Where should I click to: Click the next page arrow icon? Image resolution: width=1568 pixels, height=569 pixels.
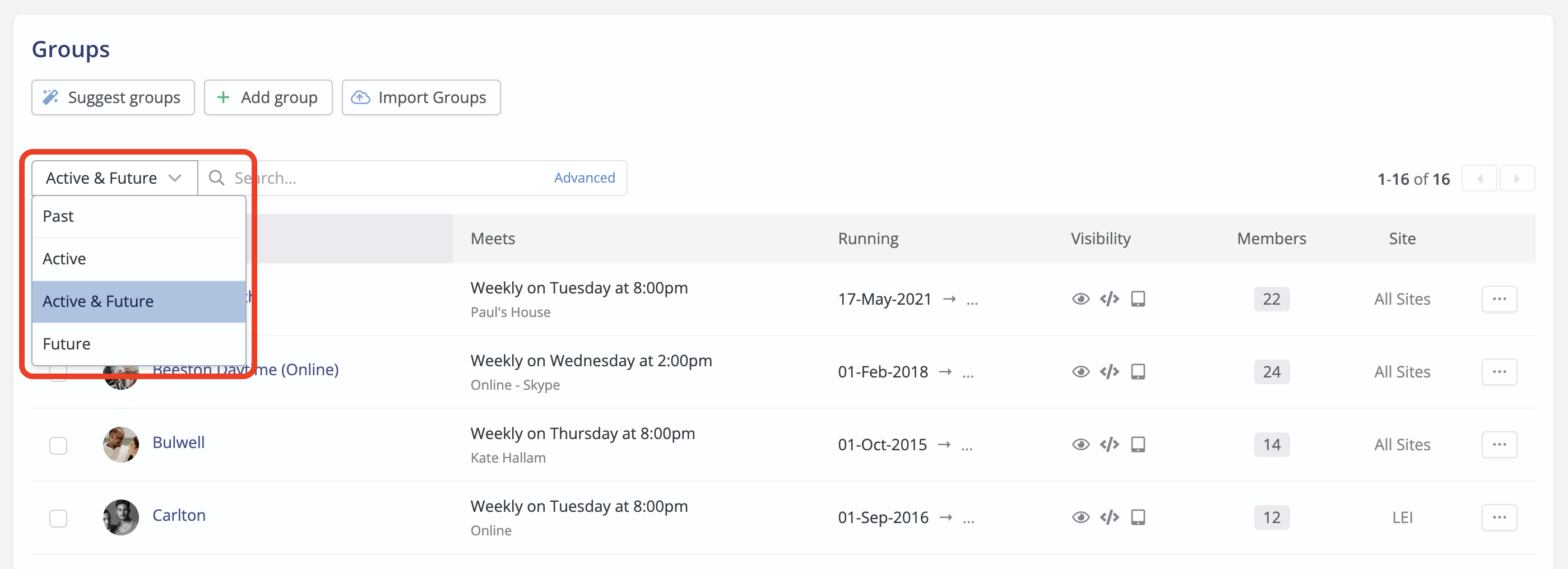coord(1518,178)
